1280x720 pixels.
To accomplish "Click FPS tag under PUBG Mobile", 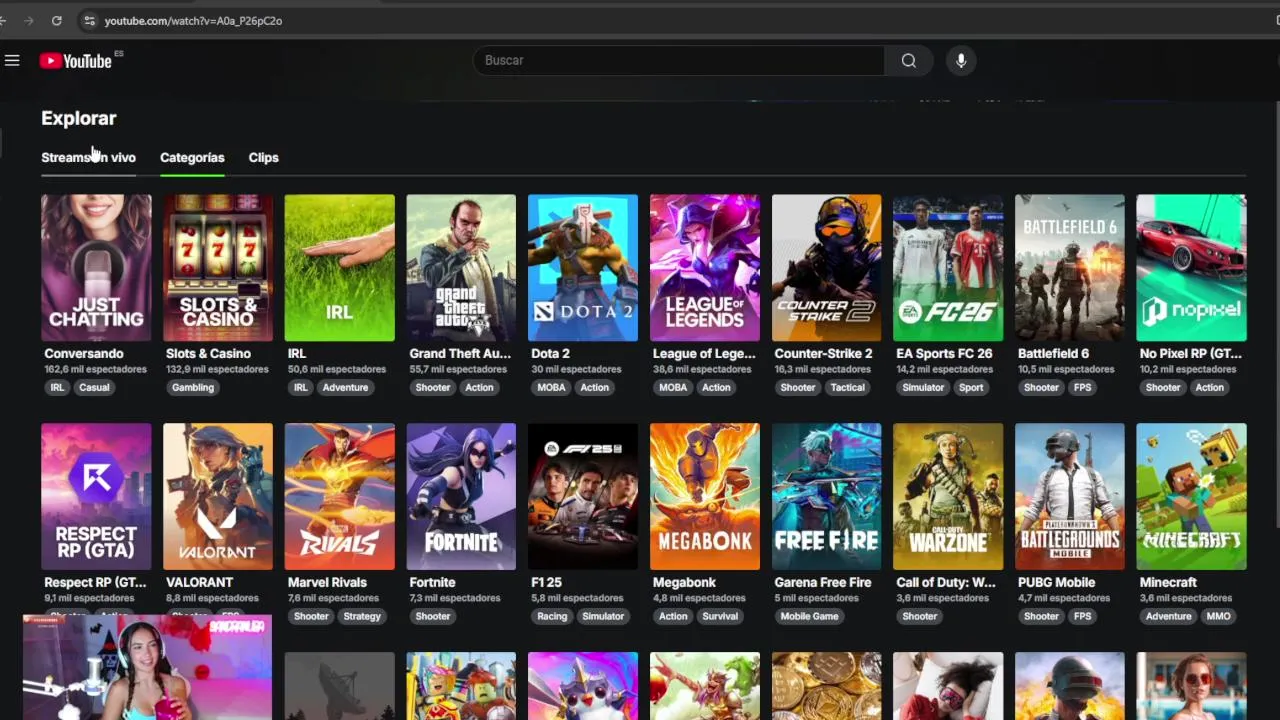I will [1083, 617].
